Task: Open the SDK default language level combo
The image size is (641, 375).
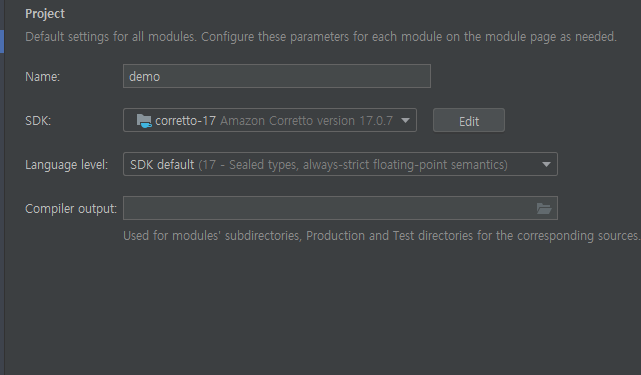Action: tap(340, 164)
